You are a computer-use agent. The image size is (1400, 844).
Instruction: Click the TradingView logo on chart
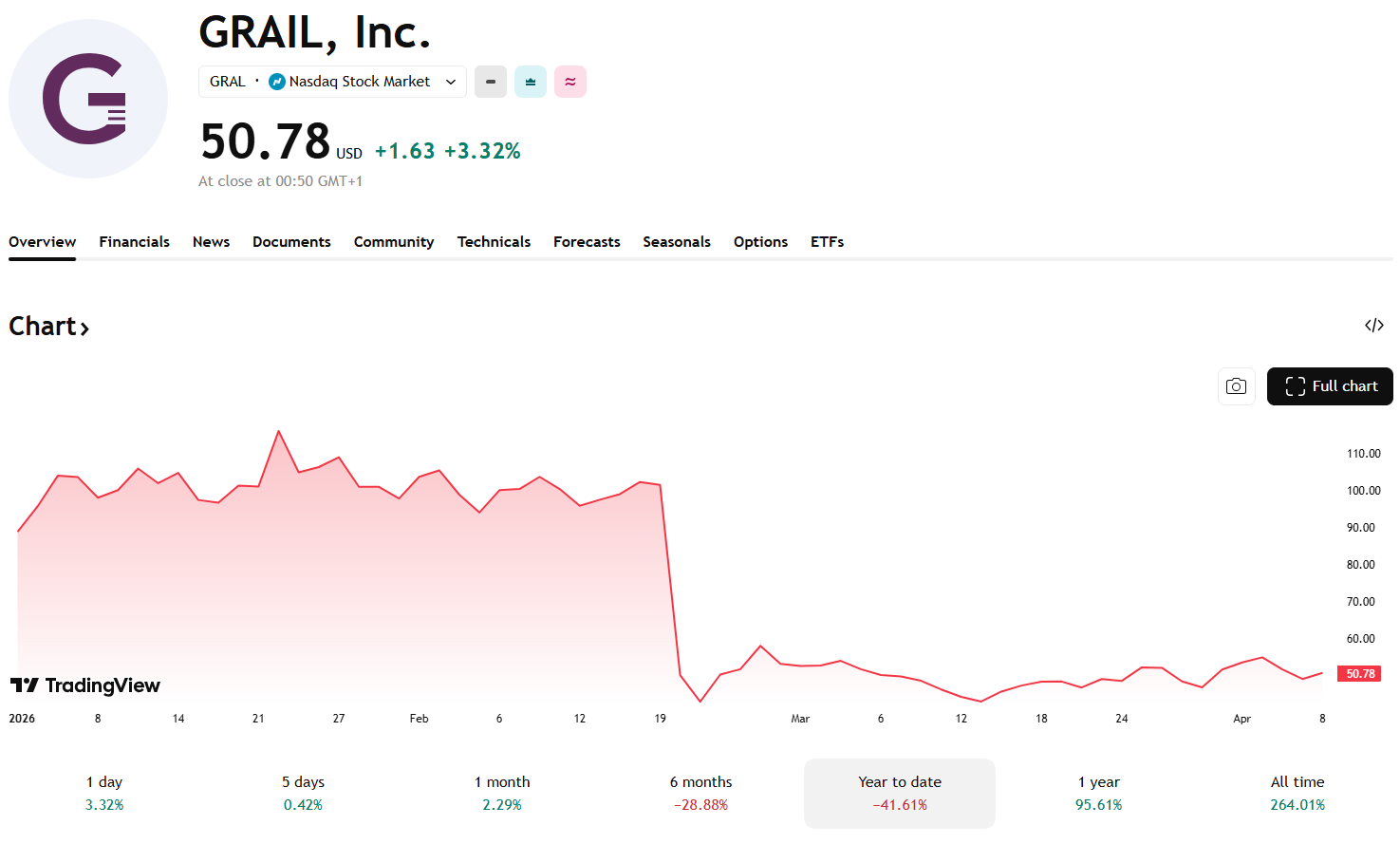85,685
